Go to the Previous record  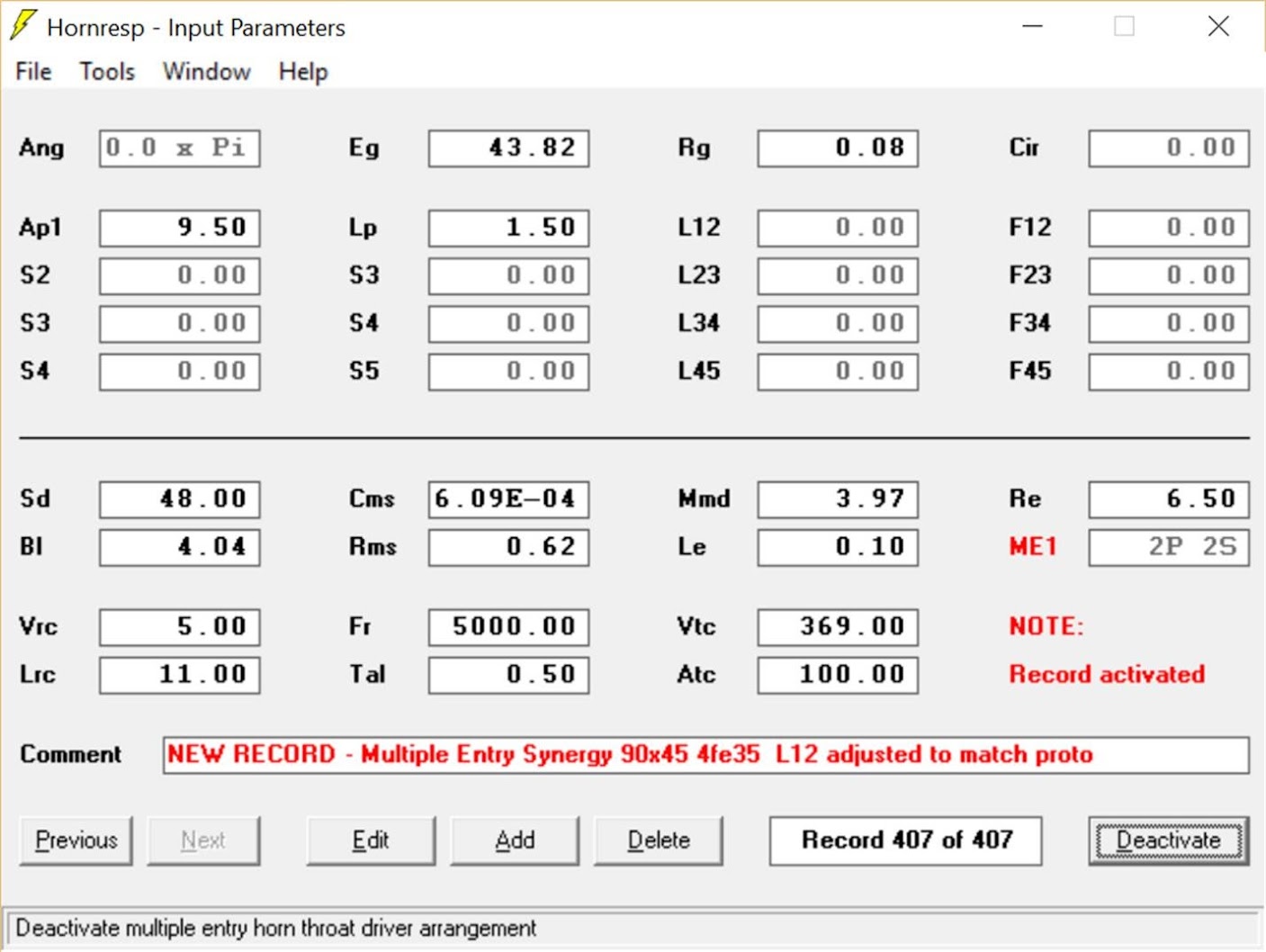[x=76, y=840]
